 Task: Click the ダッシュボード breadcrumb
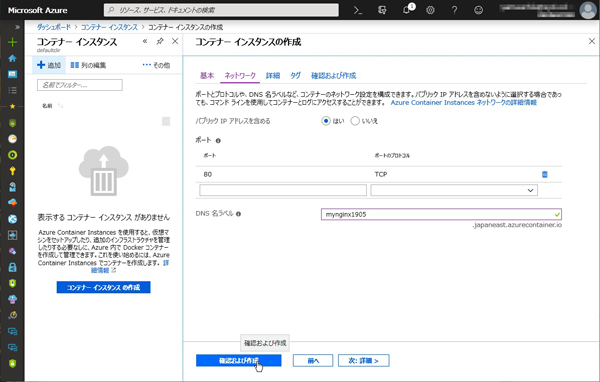tap(54, 27)
